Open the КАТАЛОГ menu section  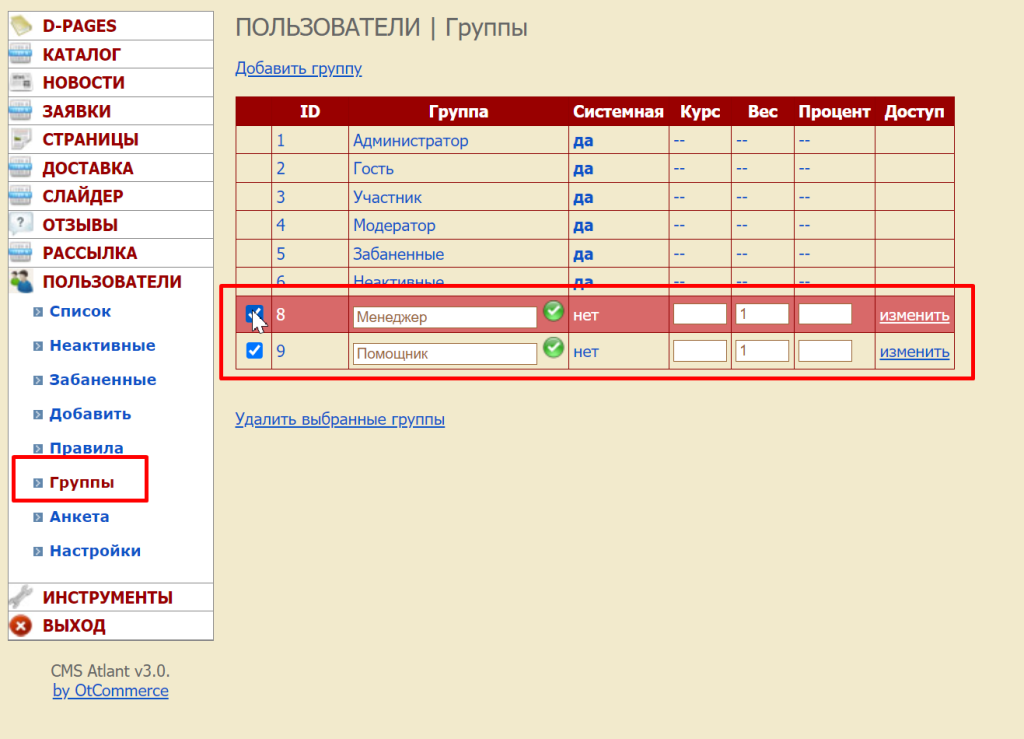pyautogui.click(x=82, y=54)
